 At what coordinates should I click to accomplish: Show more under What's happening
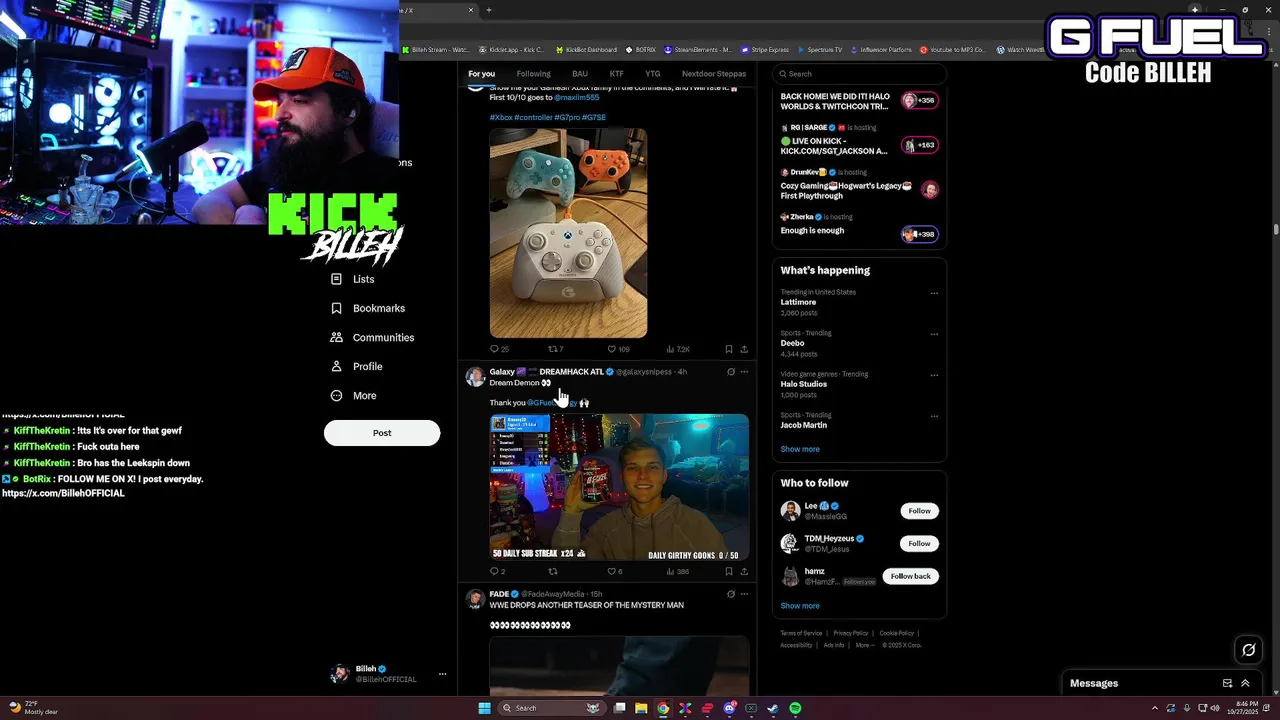(800, 449)
